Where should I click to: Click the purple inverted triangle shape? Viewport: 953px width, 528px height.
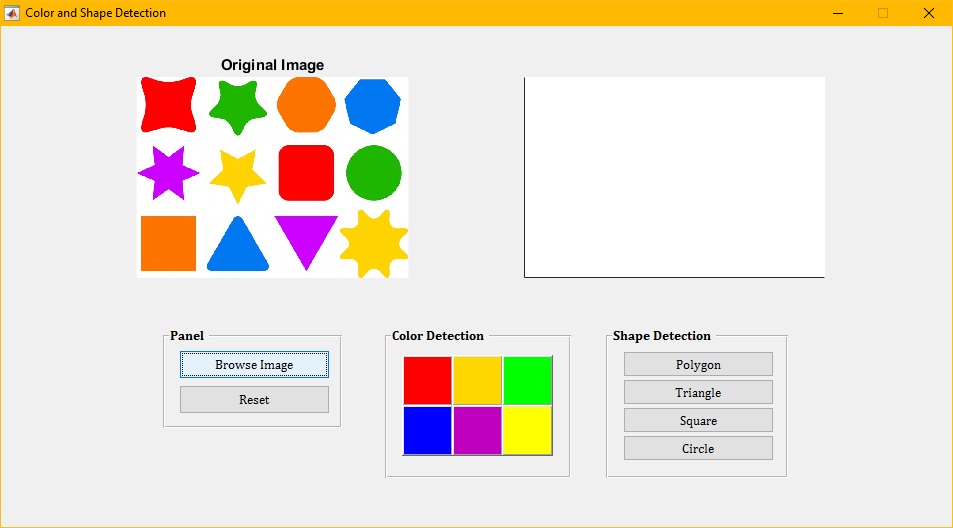[x=306, y=239]
